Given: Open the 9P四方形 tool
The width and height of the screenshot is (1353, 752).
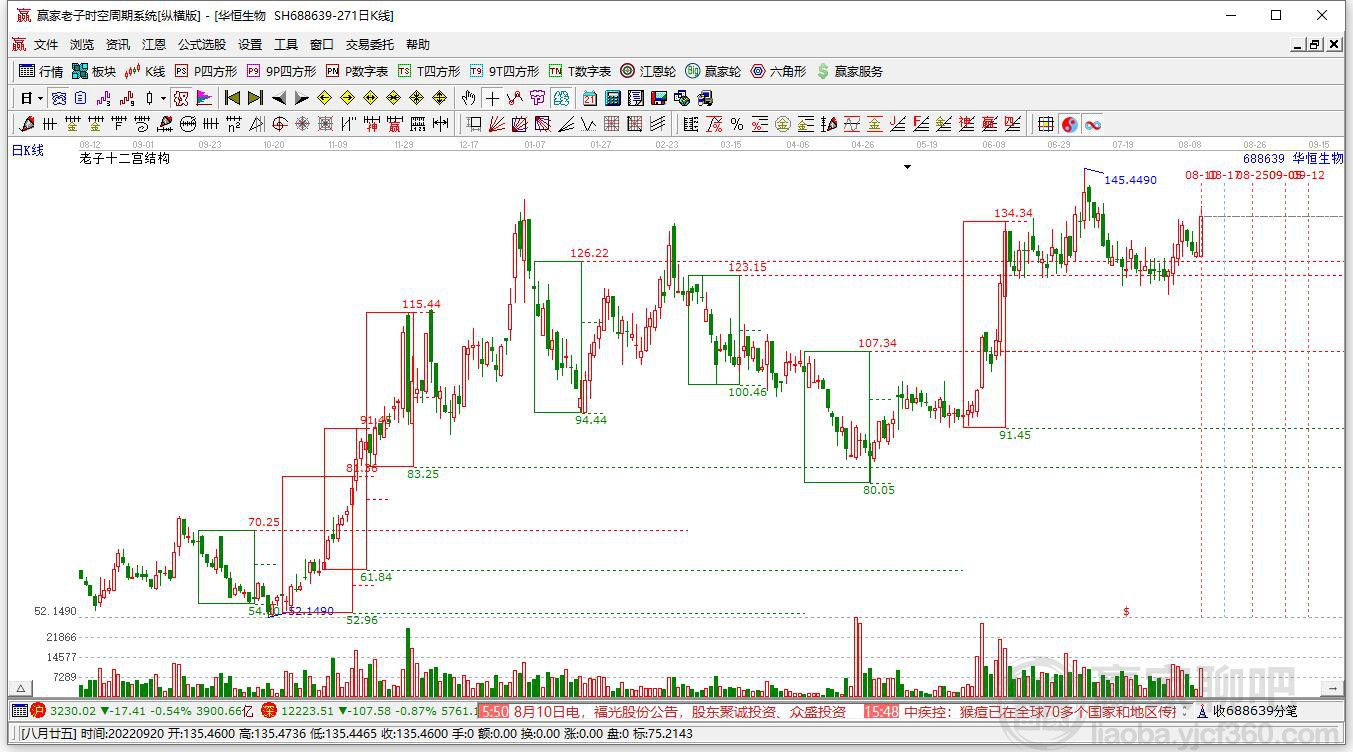Looking at the screenshot, I should click(x=281, y=71).
